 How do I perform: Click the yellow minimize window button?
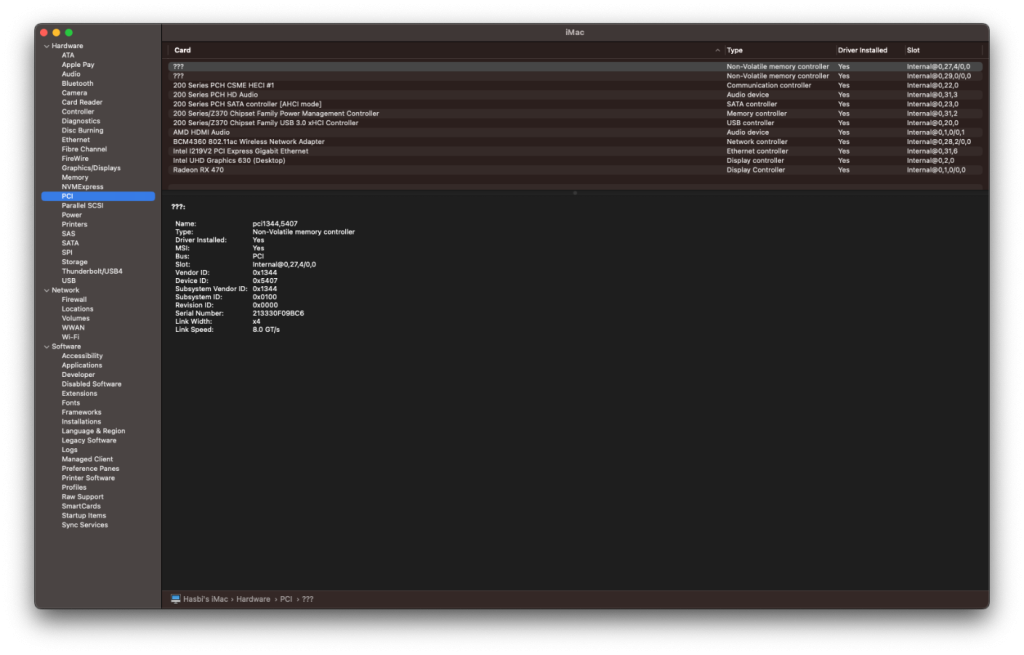click(x=56, y=33)
